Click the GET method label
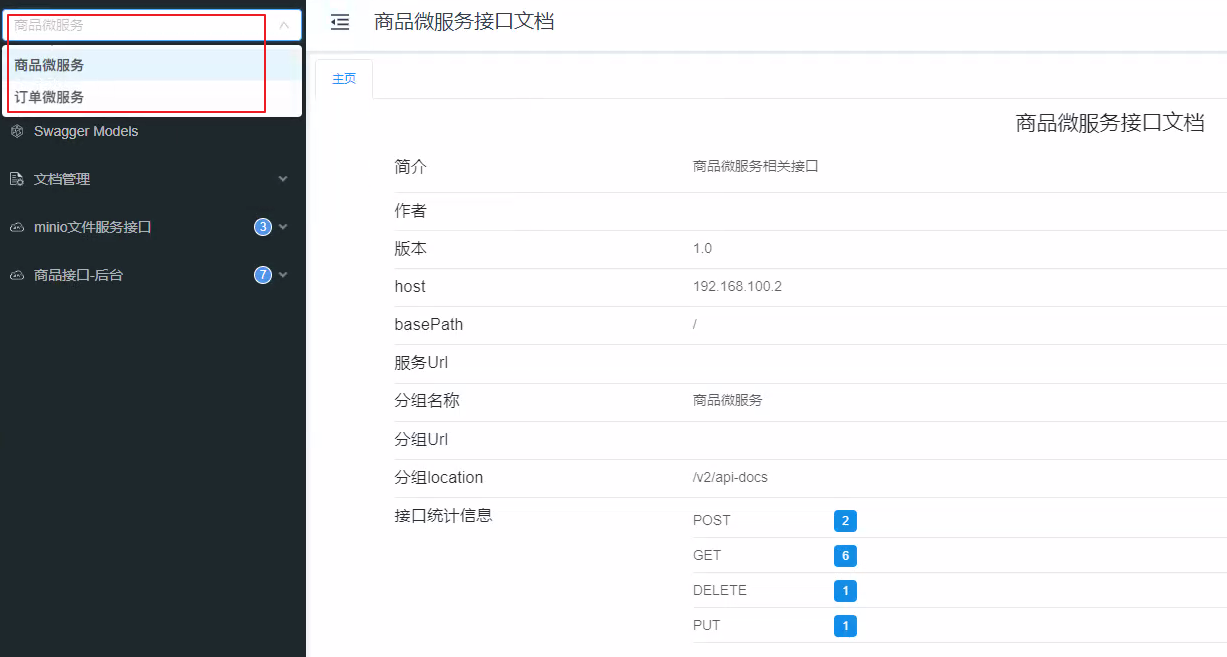The image size is (1227, 657). (707, 555)
